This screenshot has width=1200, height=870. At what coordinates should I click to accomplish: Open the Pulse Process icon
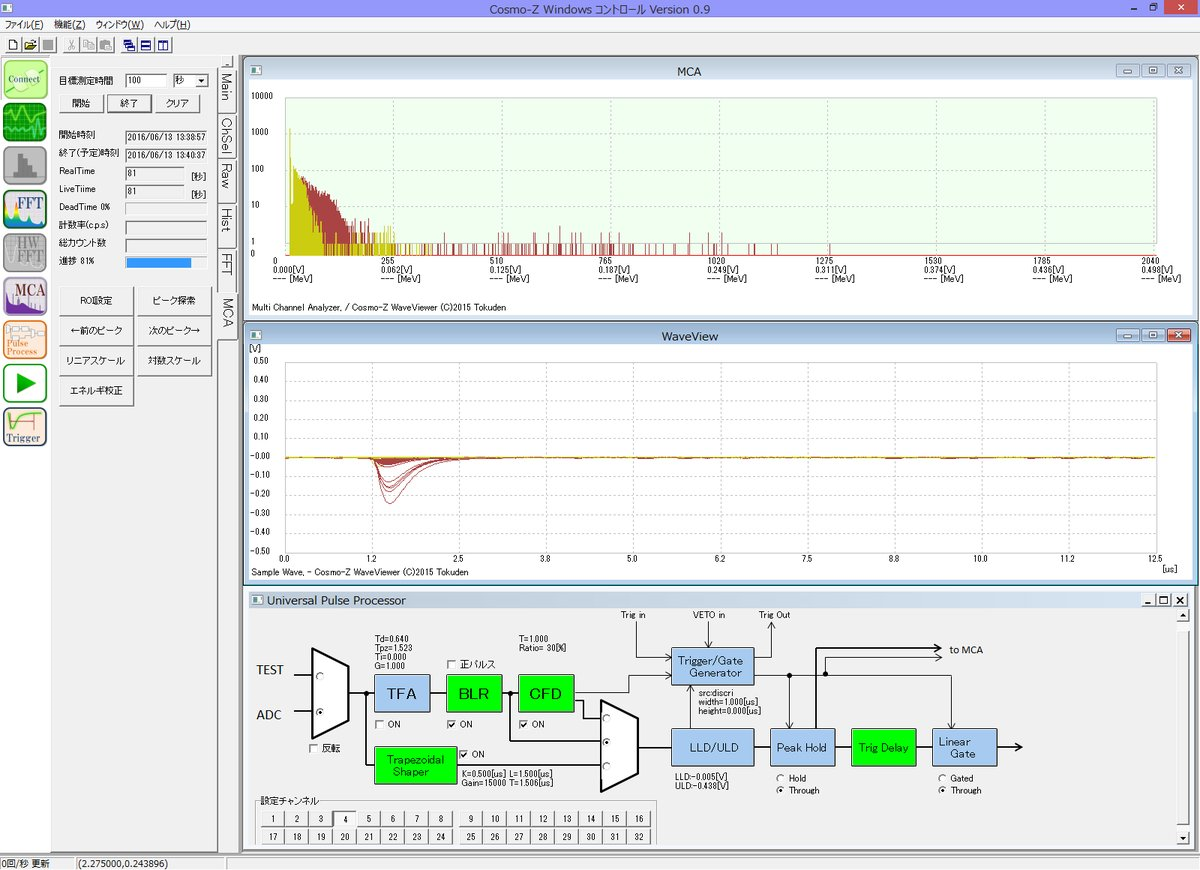(x=25, y=340)
